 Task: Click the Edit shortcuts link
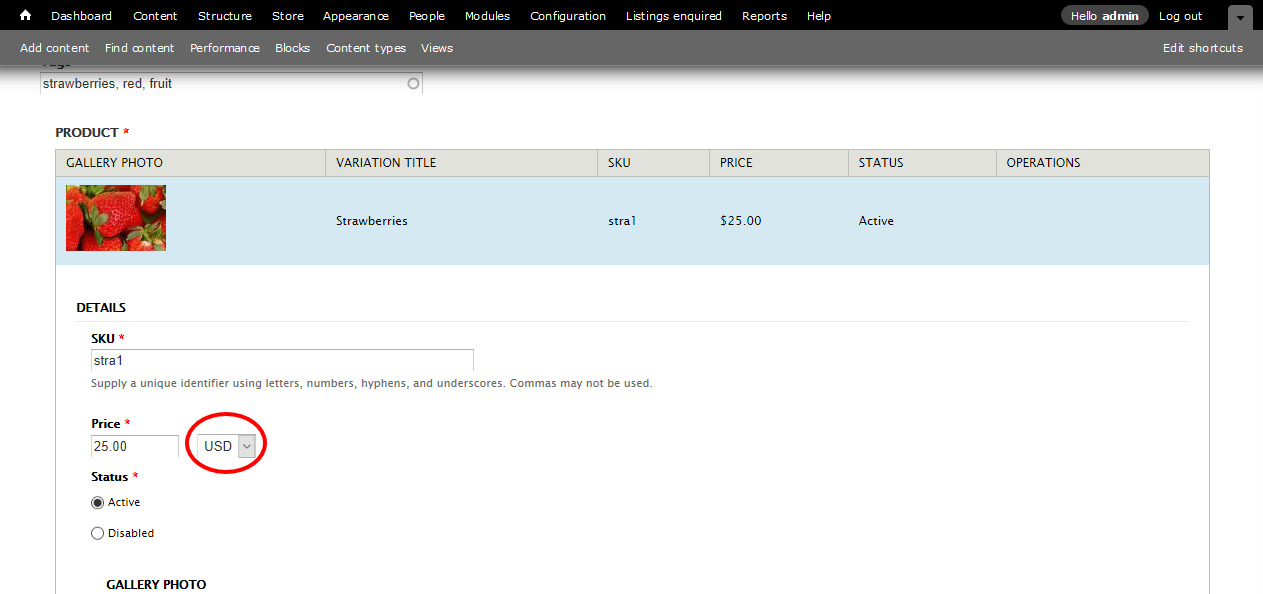(1202, 48)
